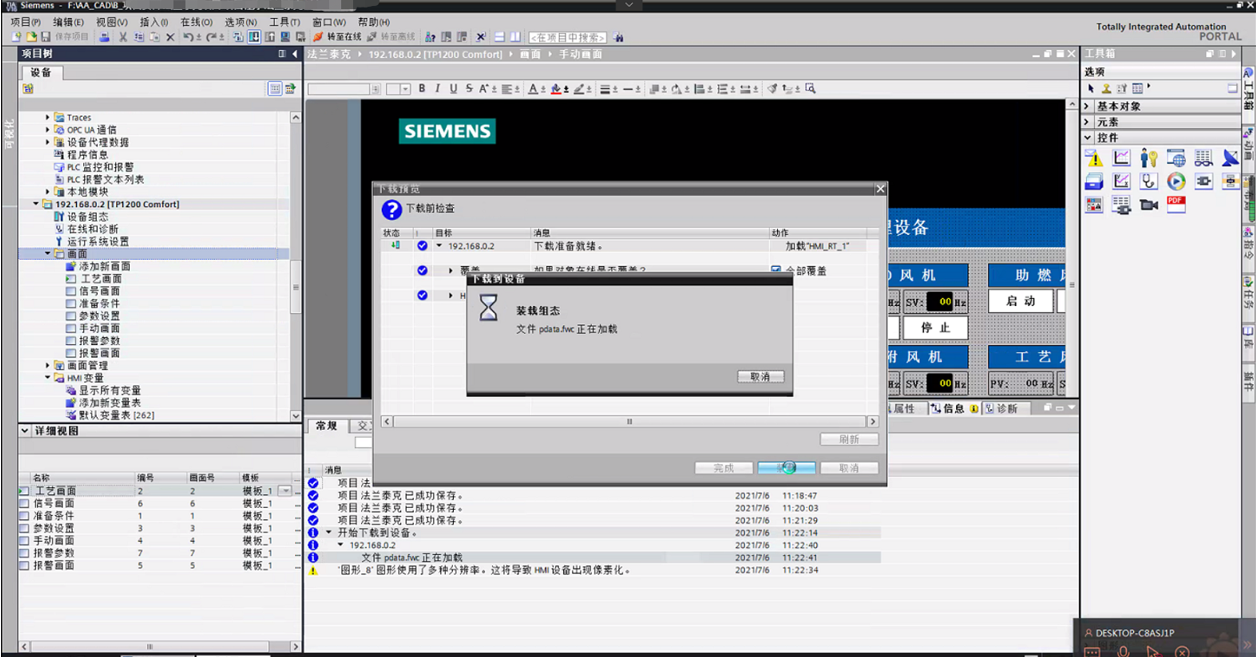This screenshot has height=657, width=1256.
Task: Select 报警参数 in the project tree
Action: coord(99,341)
